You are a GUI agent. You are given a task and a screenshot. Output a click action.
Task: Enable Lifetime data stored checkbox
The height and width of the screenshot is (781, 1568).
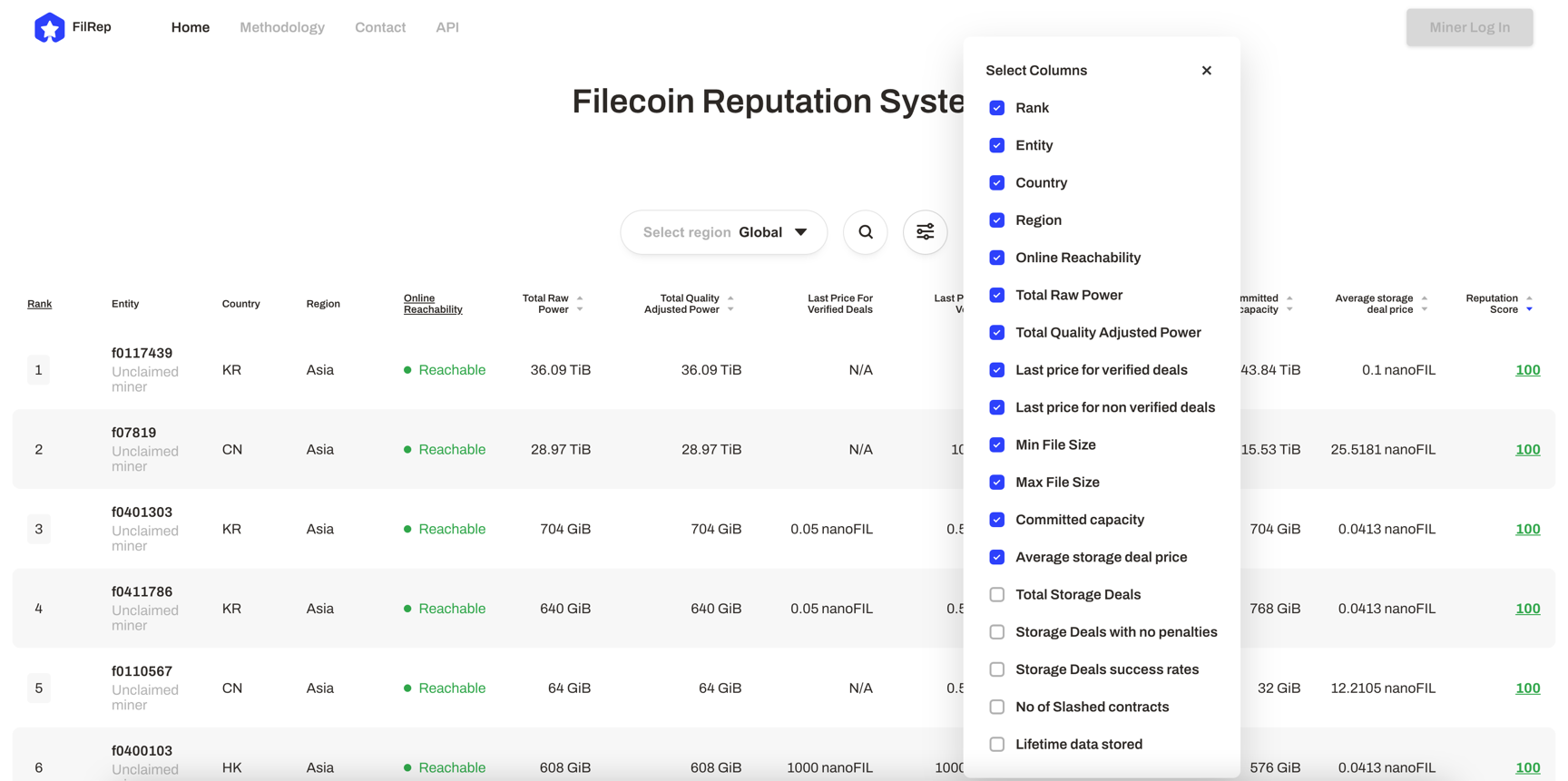point(996,745)
